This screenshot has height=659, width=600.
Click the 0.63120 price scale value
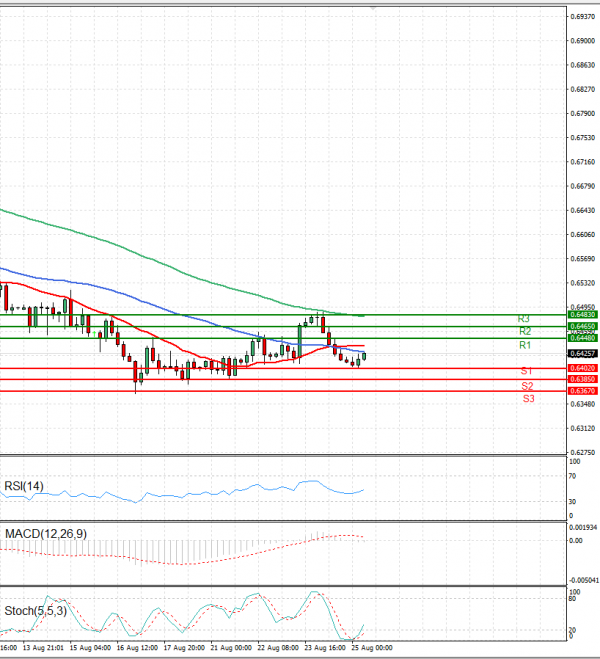(583, 428)
